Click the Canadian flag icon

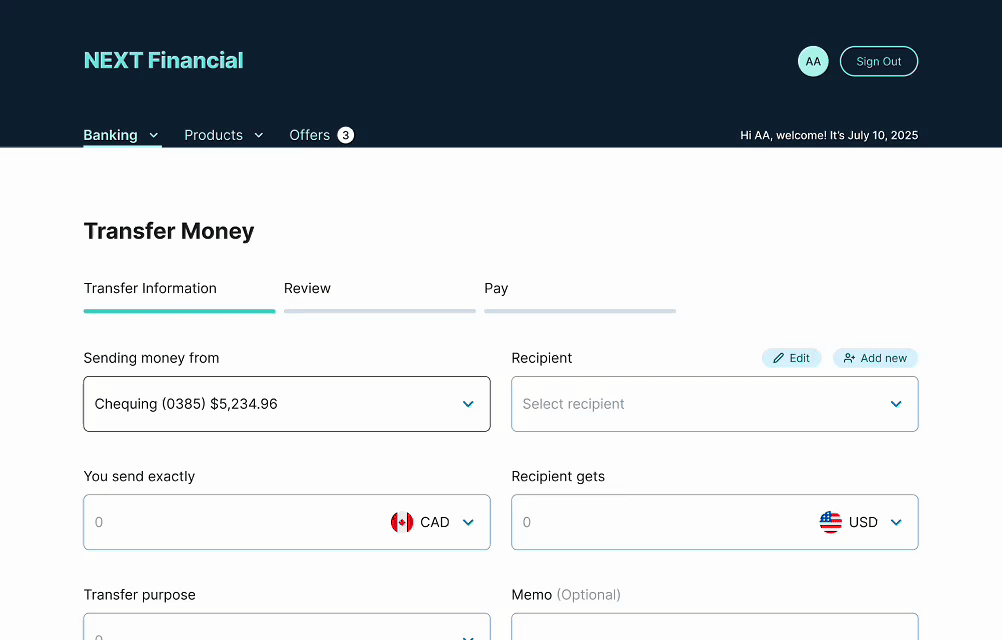point(402,522)
